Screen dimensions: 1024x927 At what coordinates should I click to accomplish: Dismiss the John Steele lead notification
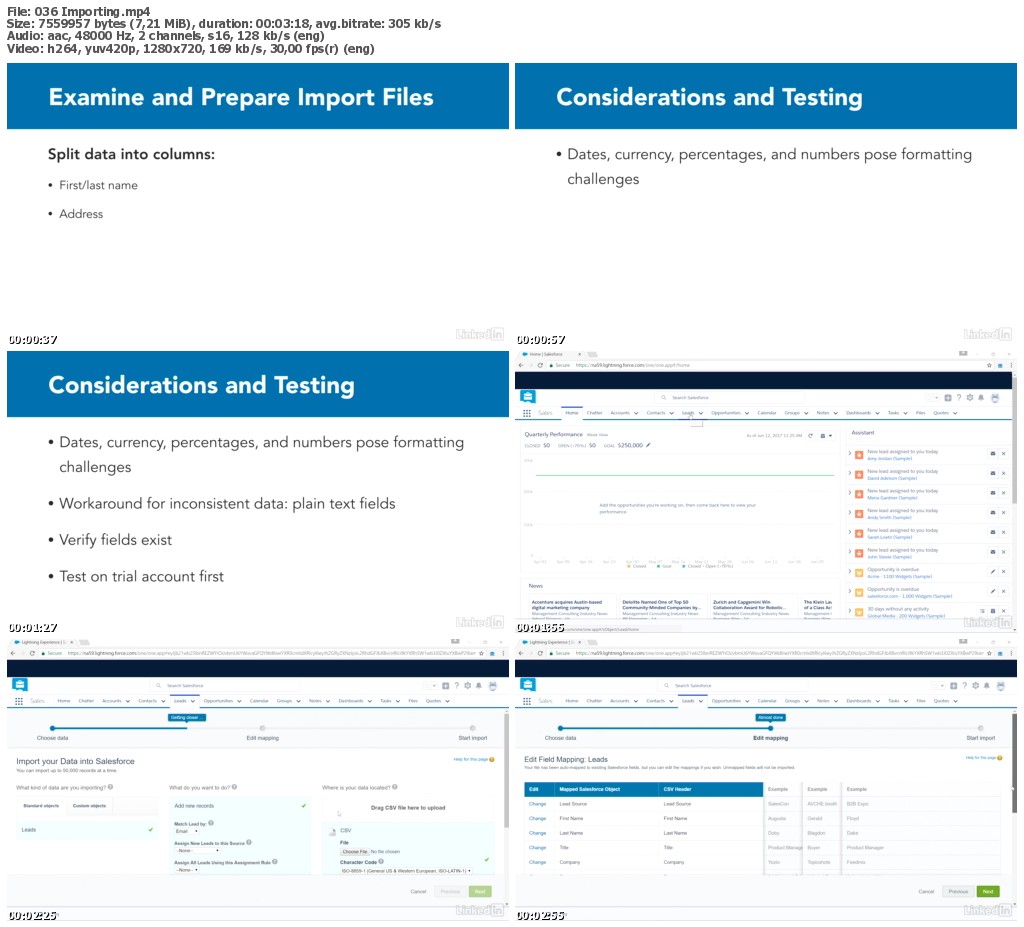pos(1004,552)
